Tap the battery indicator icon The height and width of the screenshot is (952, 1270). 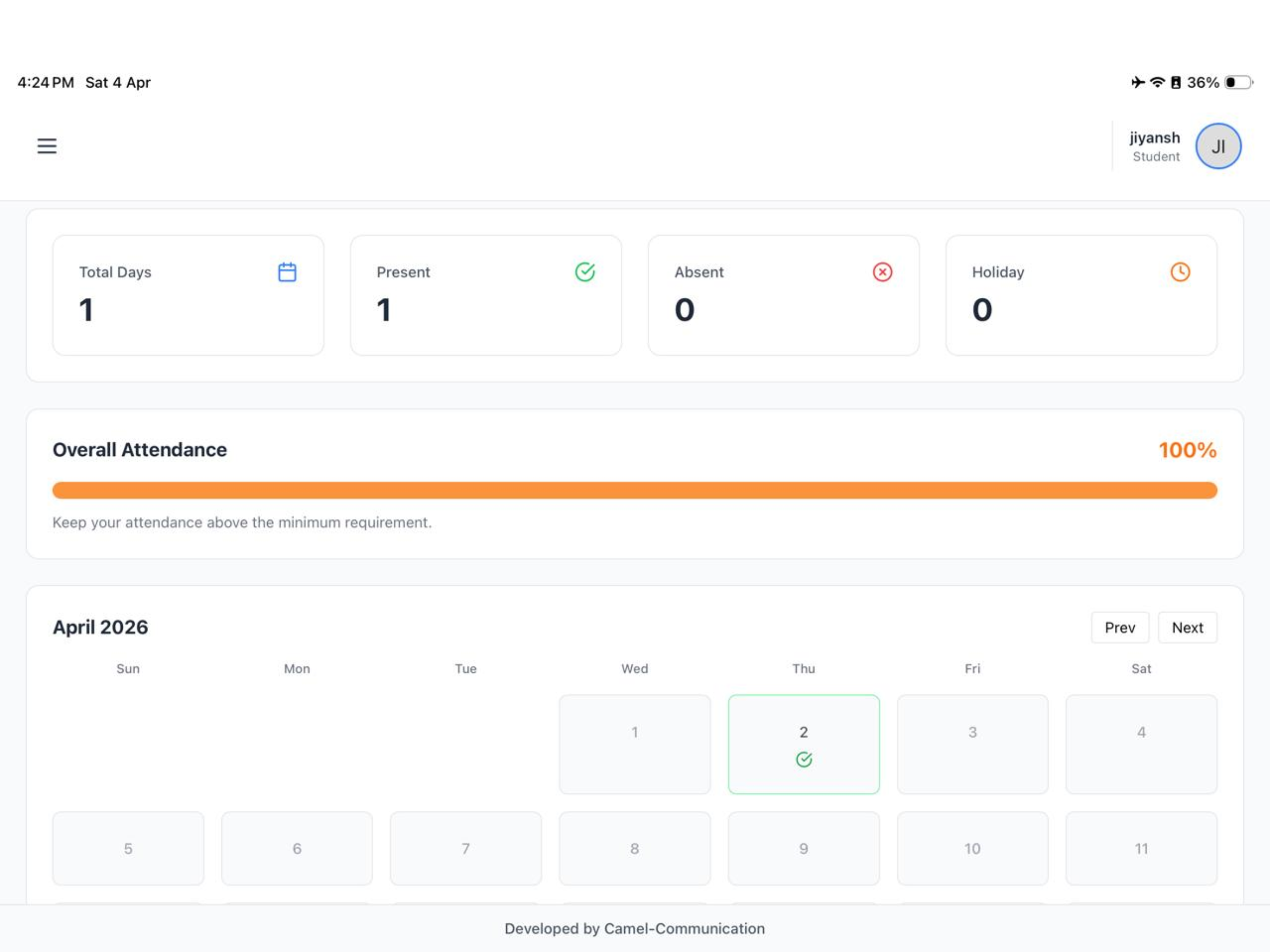tap(1239, 83)
